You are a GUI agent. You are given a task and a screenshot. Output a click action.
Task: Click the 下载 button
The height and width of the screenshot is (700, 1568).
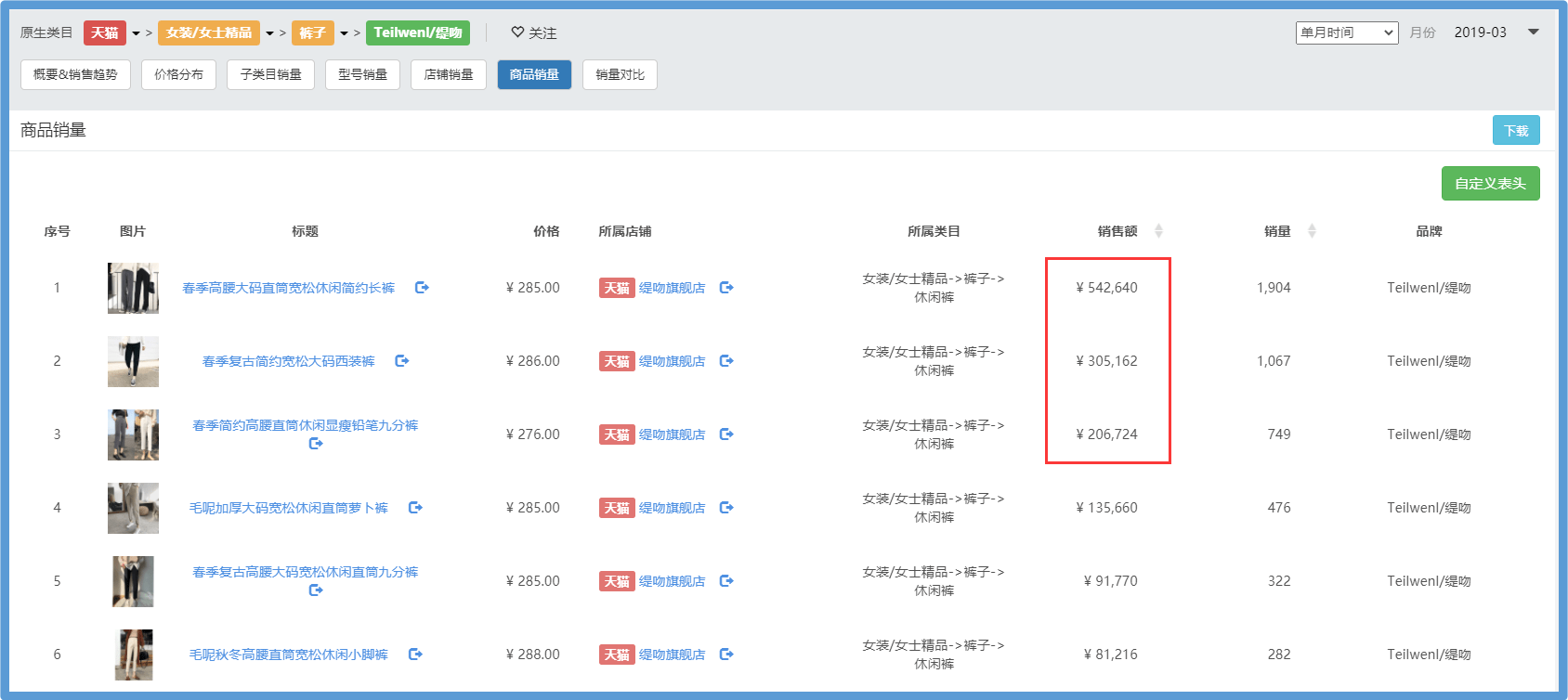point(1516,130)
